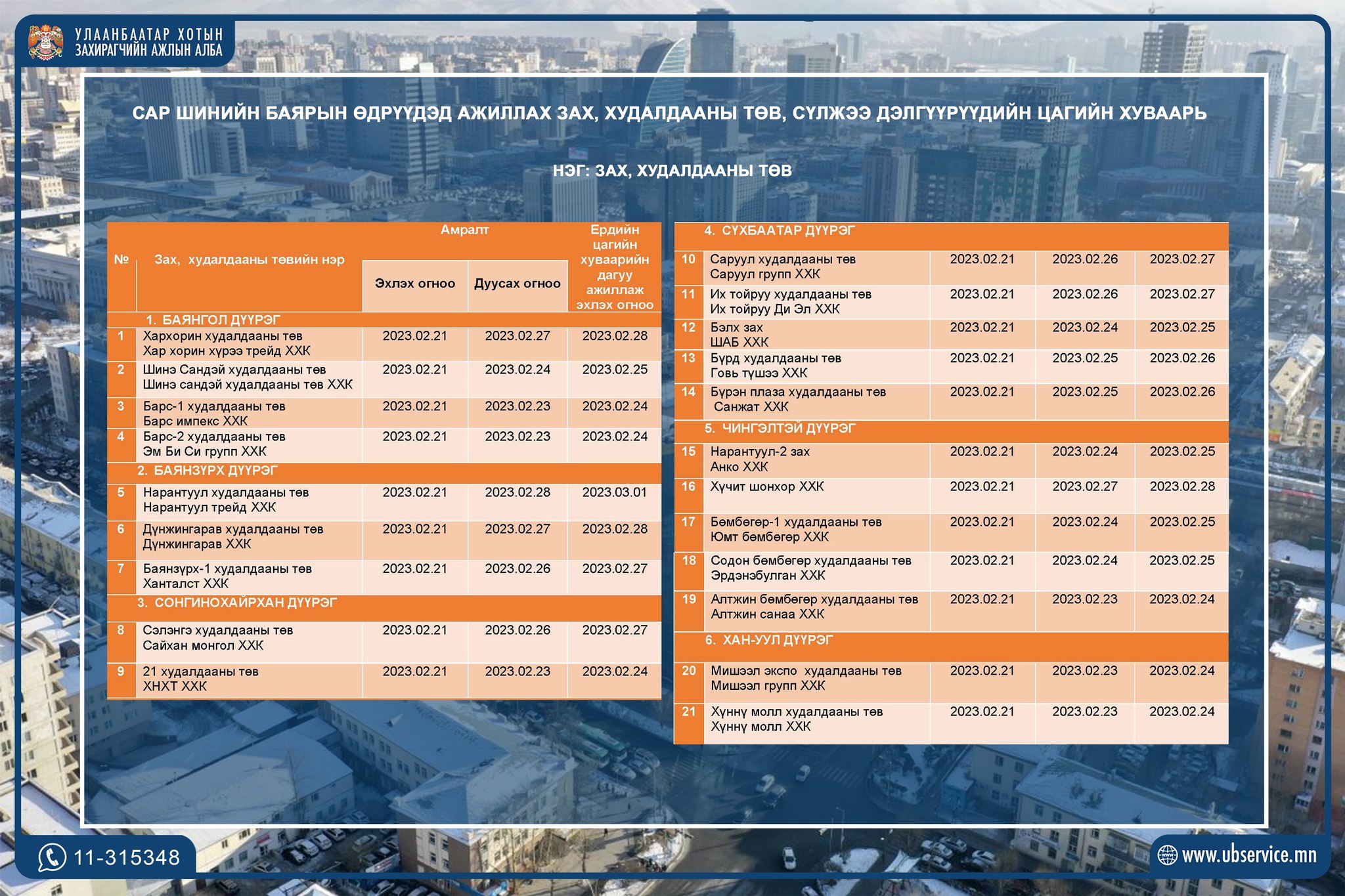Image resolution: width=1345 pixels, height=896 pixels.
Task: Open the www.ubservice.mn website link
Action: (x=1248, y=855)
